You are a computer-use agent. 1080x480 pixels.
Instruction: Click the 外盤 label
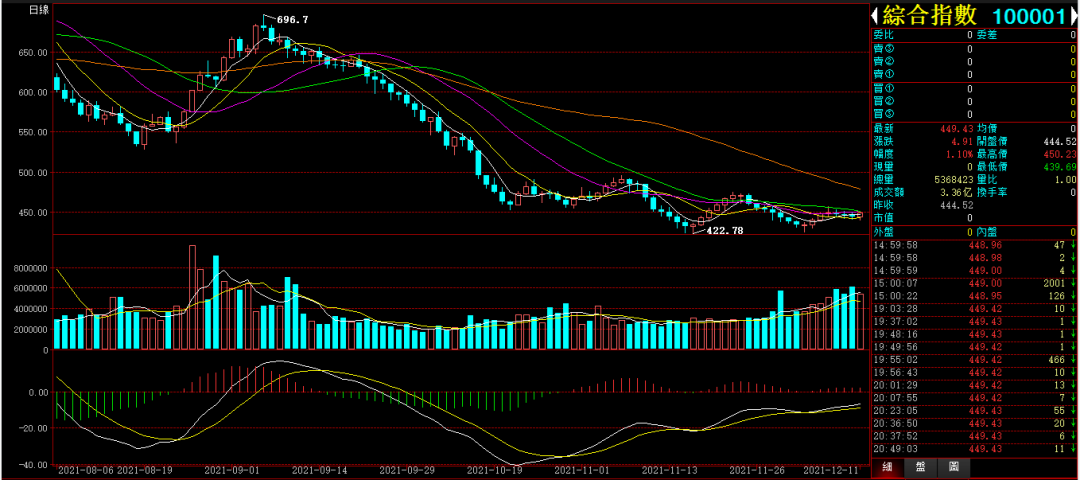point(883,232)
